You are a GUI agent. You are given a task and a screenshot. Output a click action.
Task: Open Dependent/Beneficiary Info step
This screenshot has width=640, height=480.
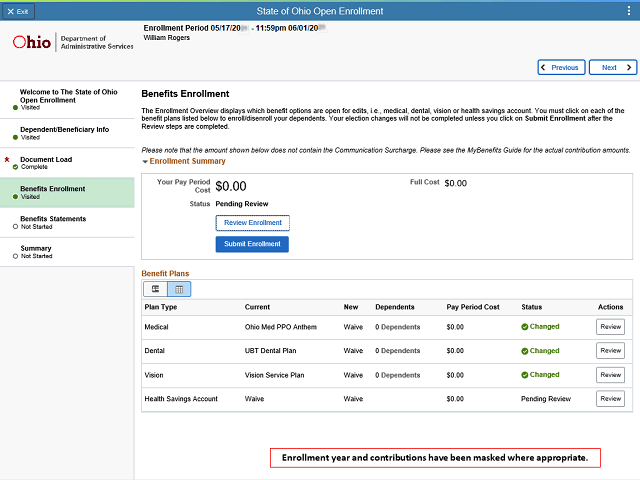(x=67, y=133)
